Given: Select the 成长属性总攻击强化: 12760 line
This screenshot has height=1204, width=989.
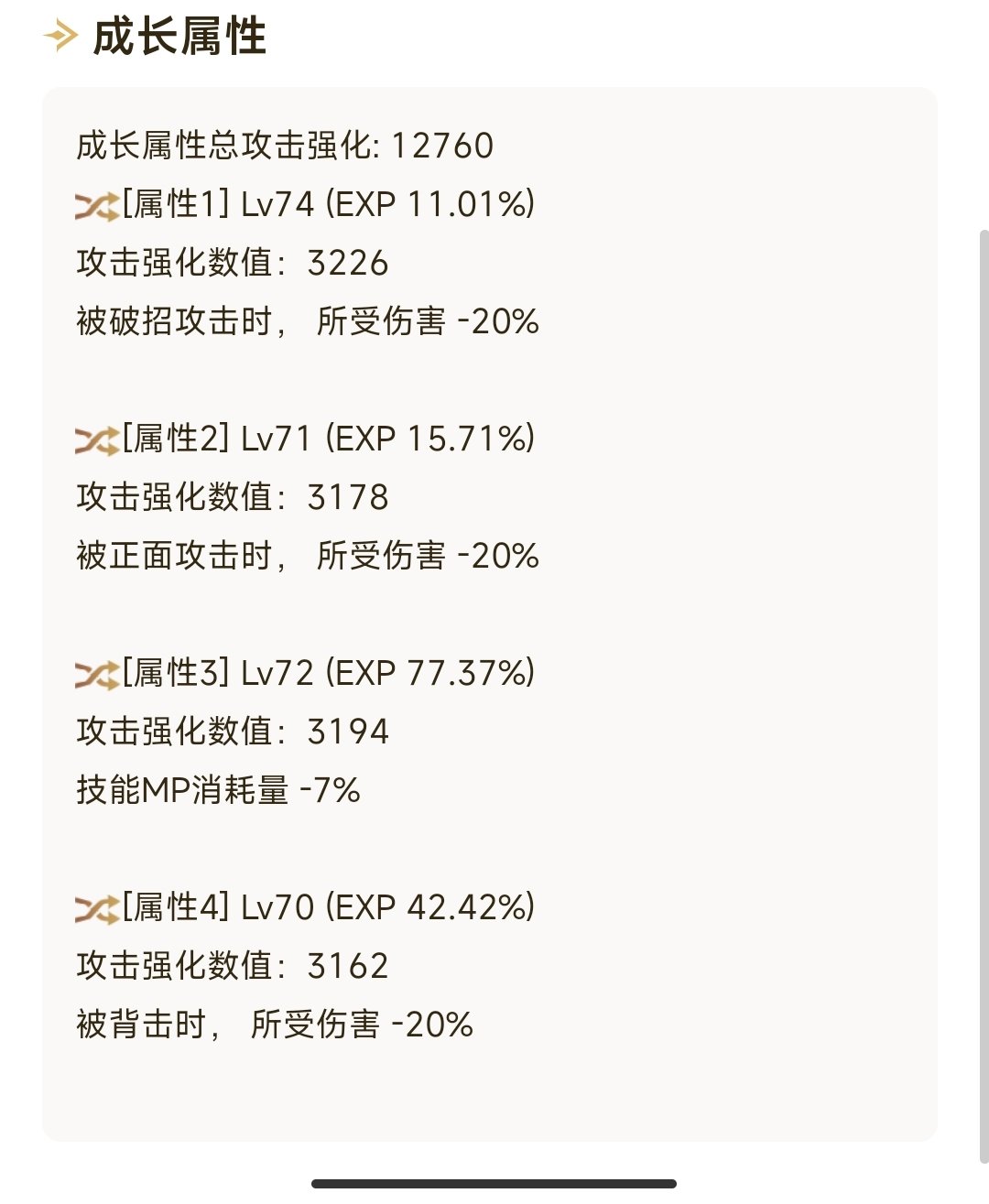Looking at the screenshot, I should (x=285, y=146).
